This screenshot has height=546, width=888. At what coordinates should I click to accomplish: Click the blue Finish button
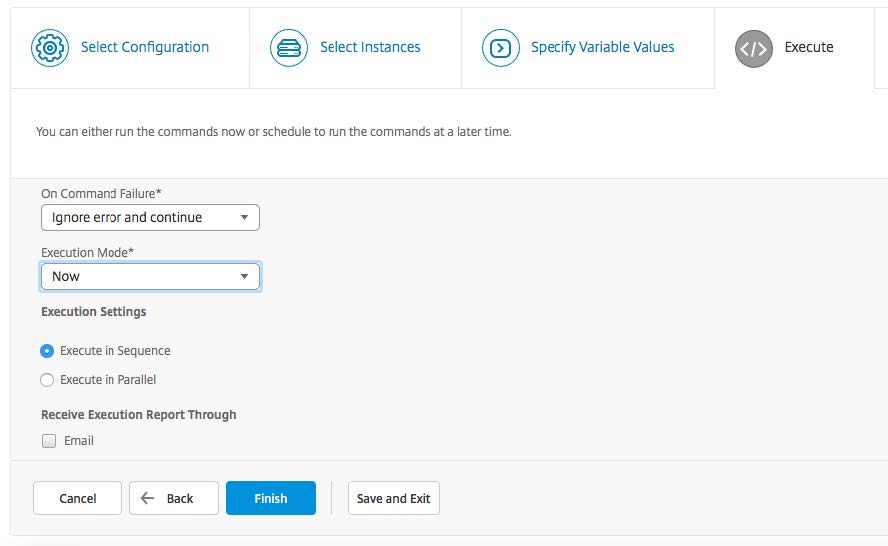click(271, 498)
